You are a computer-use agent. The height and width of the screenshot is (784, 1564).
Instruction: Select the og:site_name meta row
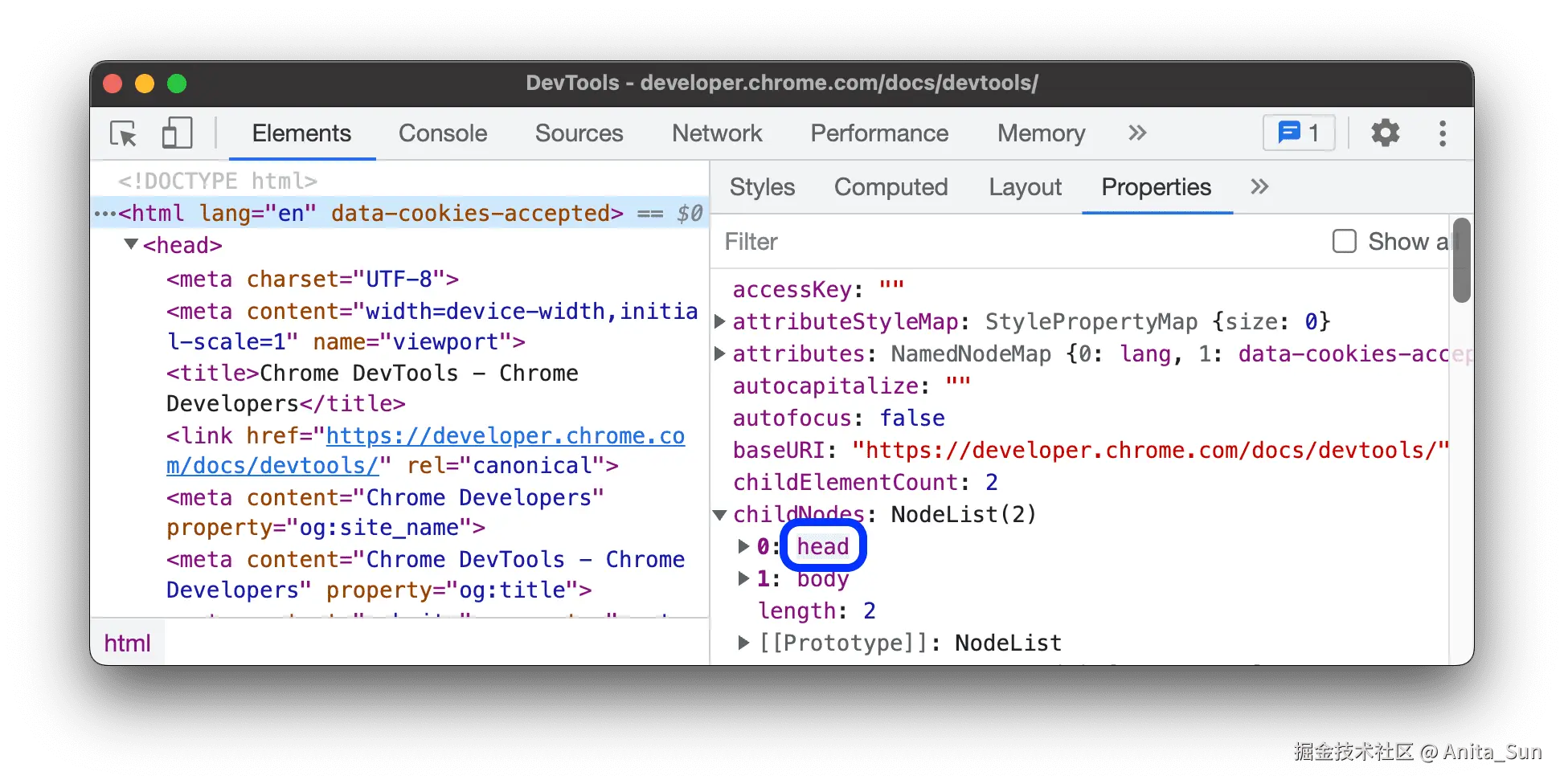(x=385, y=512)
